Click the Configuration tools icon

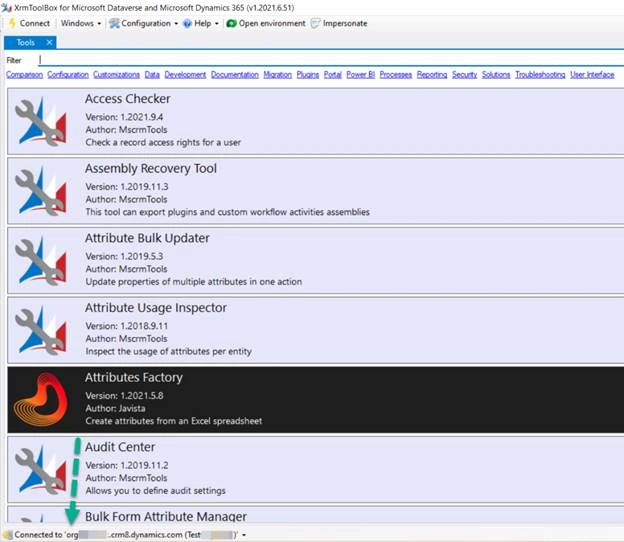click(114, 23)
